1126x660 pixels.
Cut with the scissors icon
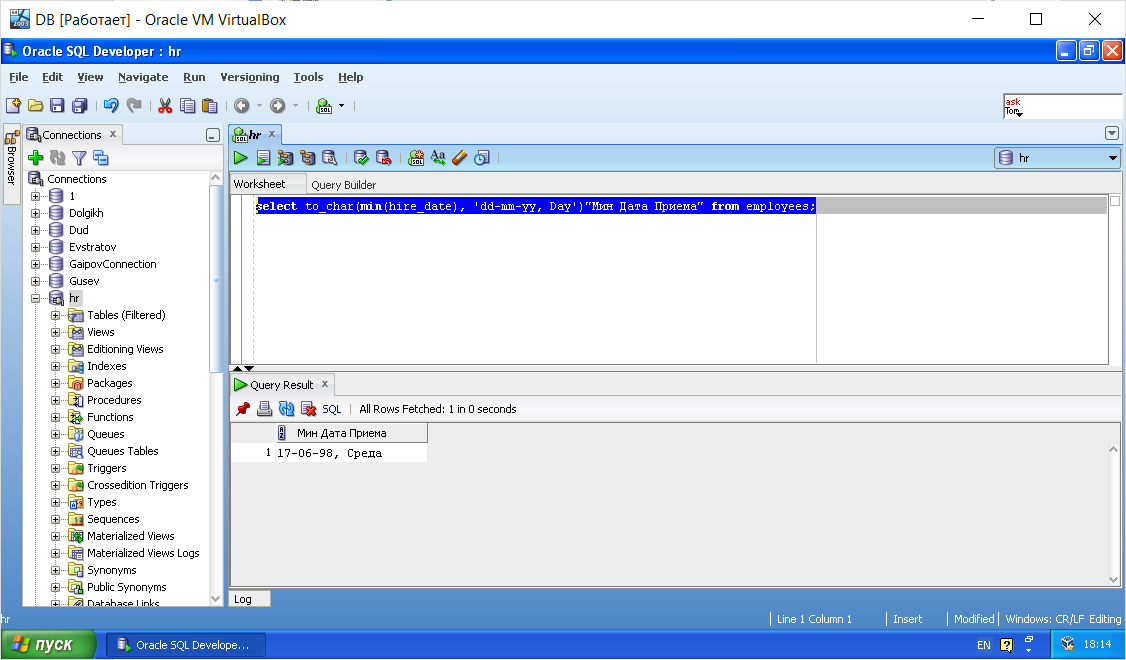click(x=165, y=106)
